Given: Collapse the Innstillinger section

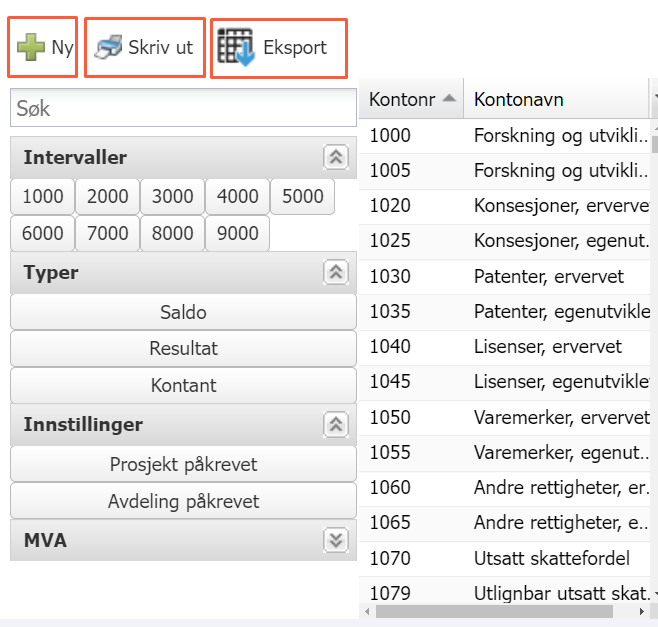Looking at the screenshot, I should pyautogui.click(x=336, y=424).
